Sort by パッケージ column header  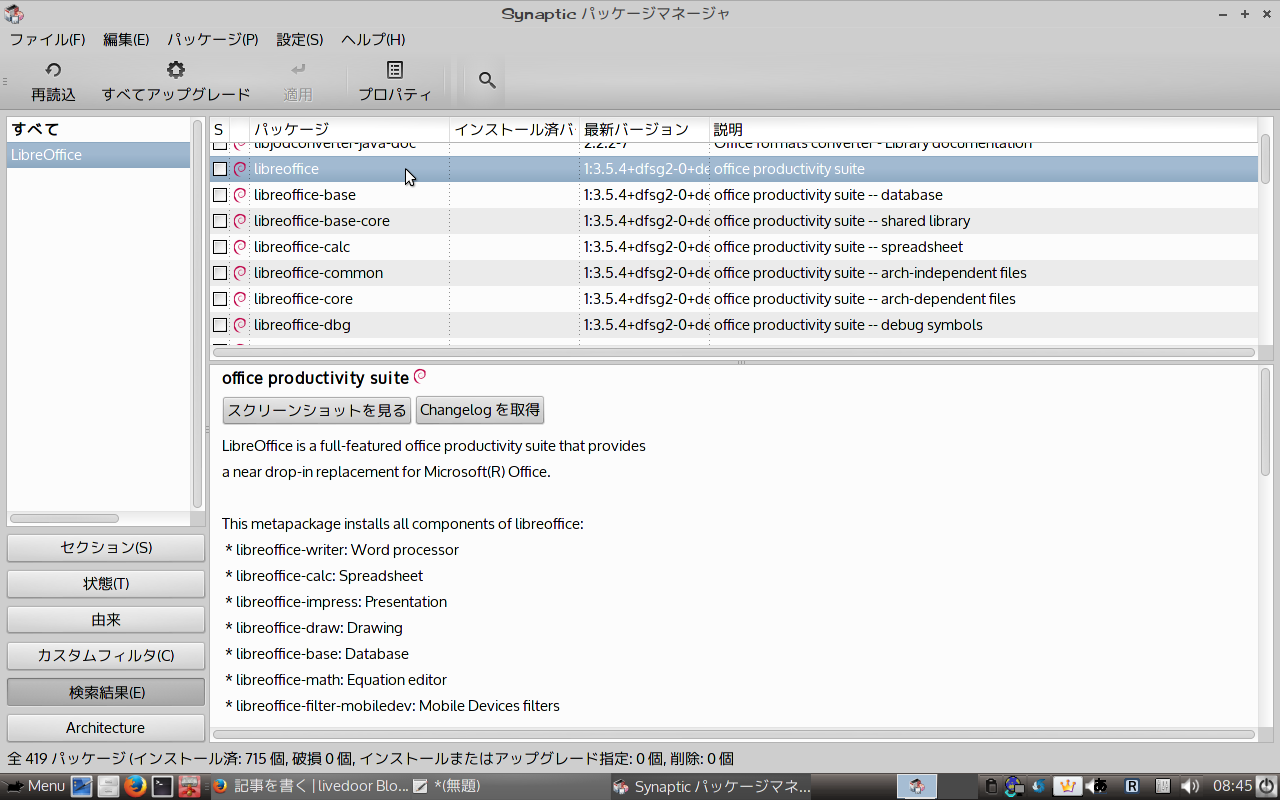349,130
